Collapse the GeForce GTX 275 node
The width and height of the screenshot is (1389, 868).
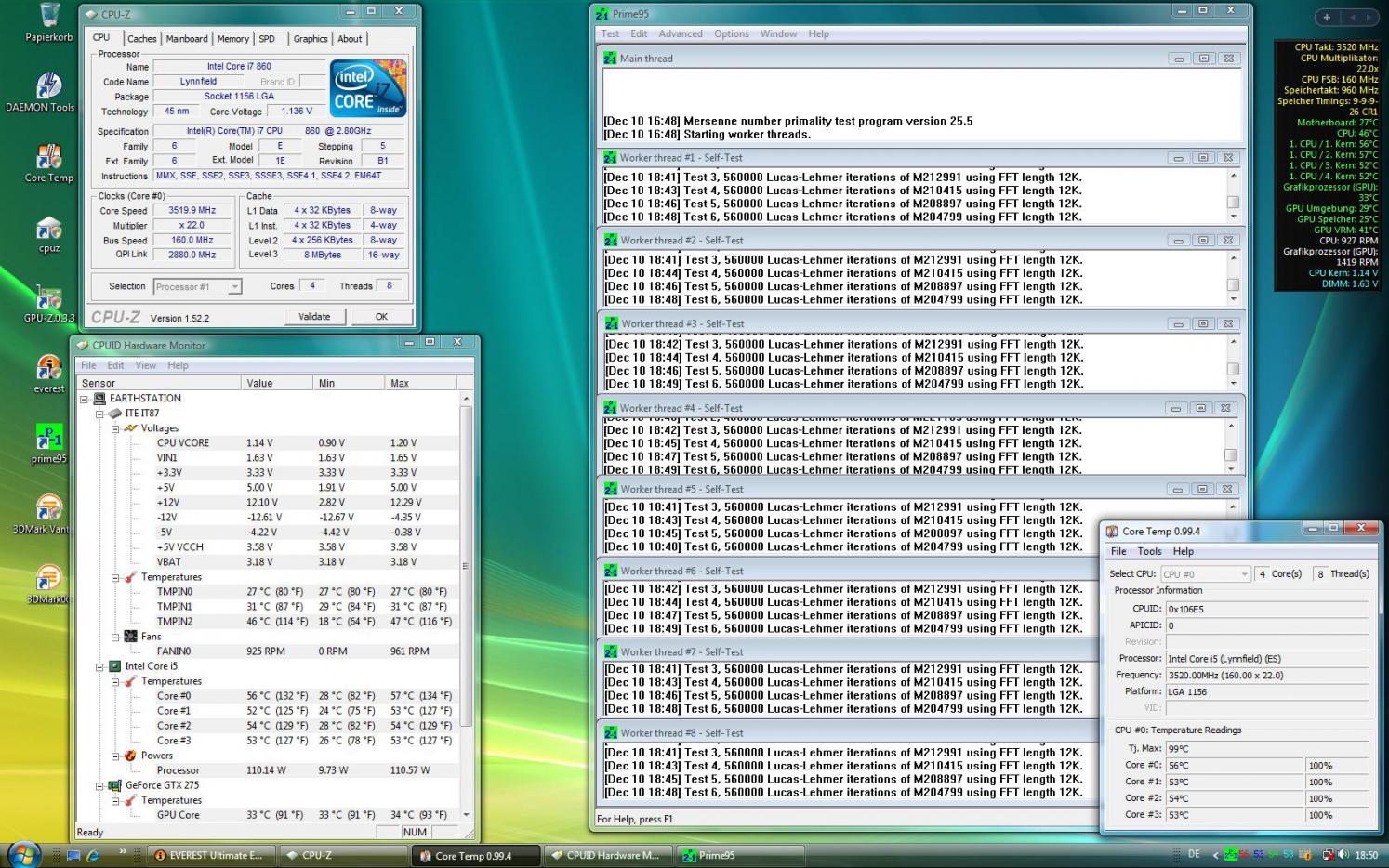pos(99,785)
